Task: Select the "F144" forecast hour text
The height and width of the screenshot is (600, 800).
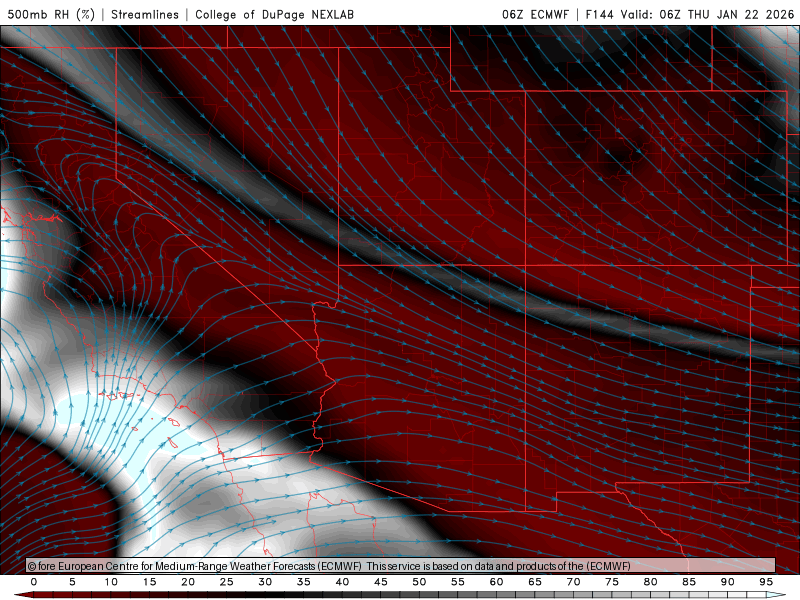Action: (x=599, y=14)
